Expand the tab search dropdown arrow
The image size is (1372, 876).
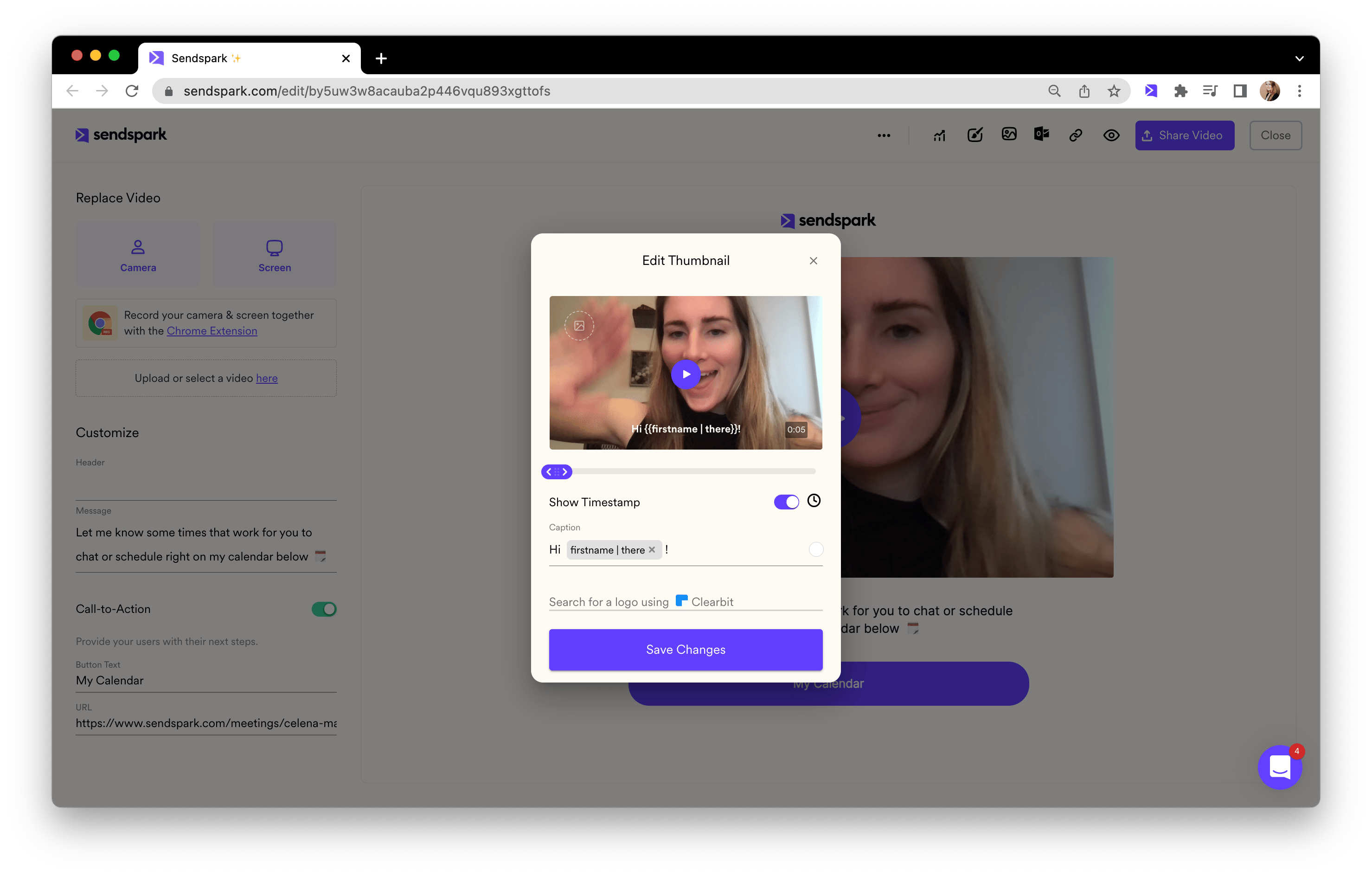(1300, 58)
